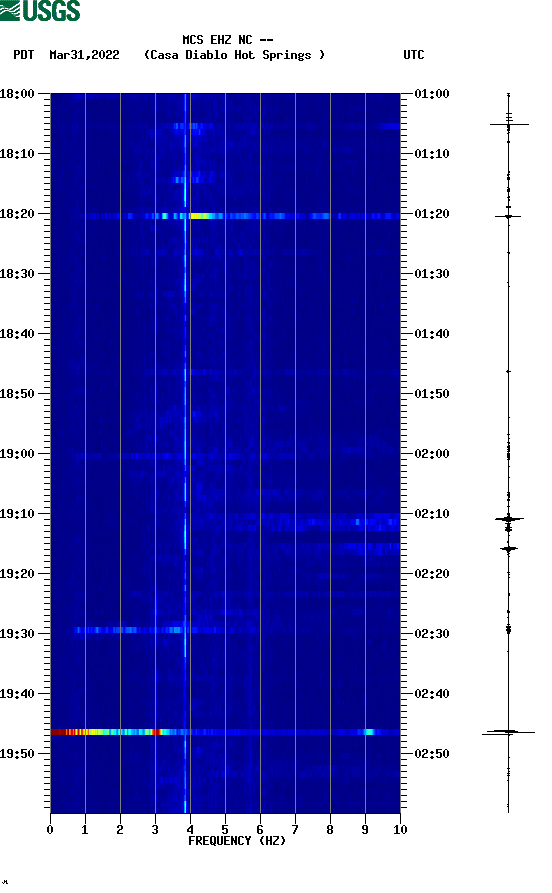552x893 pixels.
Task: Select the station title 'MCS EHZ NC --'
Action: tap(228, 40)
